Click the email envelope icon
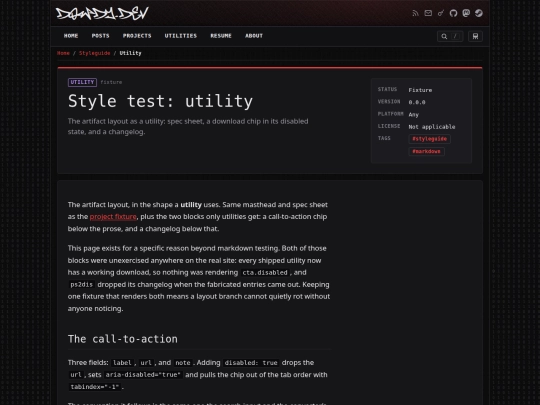This screenshot has width=540, height=405. (428, 13)
